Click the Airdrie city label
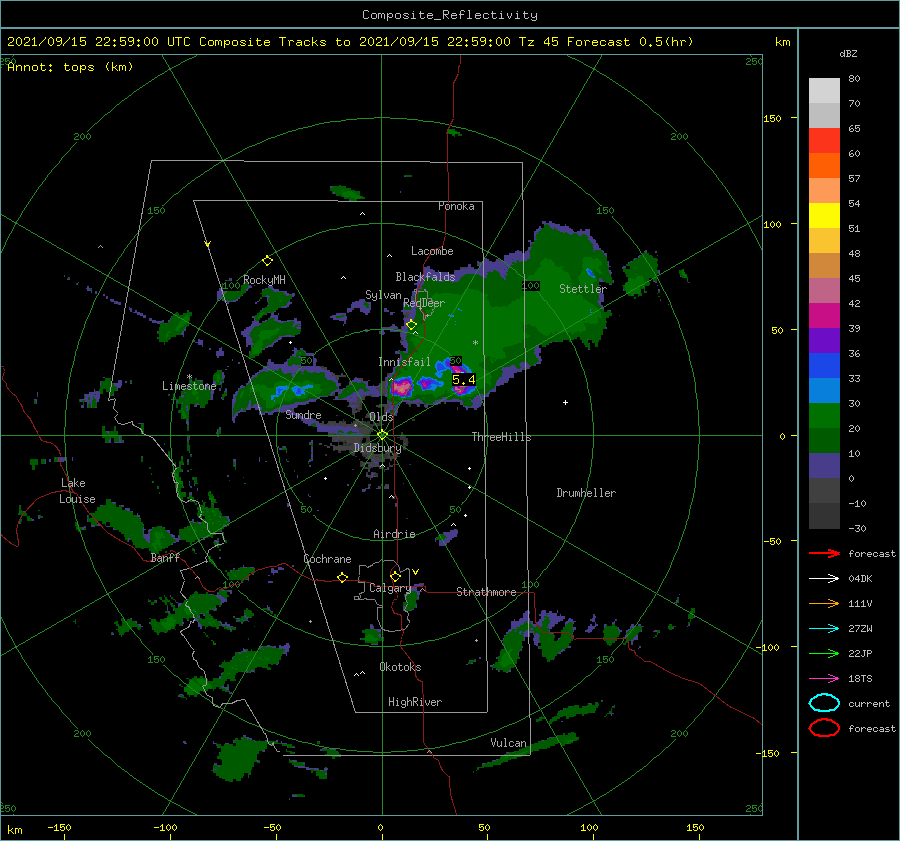The image size is (900, 841). [x=394, y=534]
